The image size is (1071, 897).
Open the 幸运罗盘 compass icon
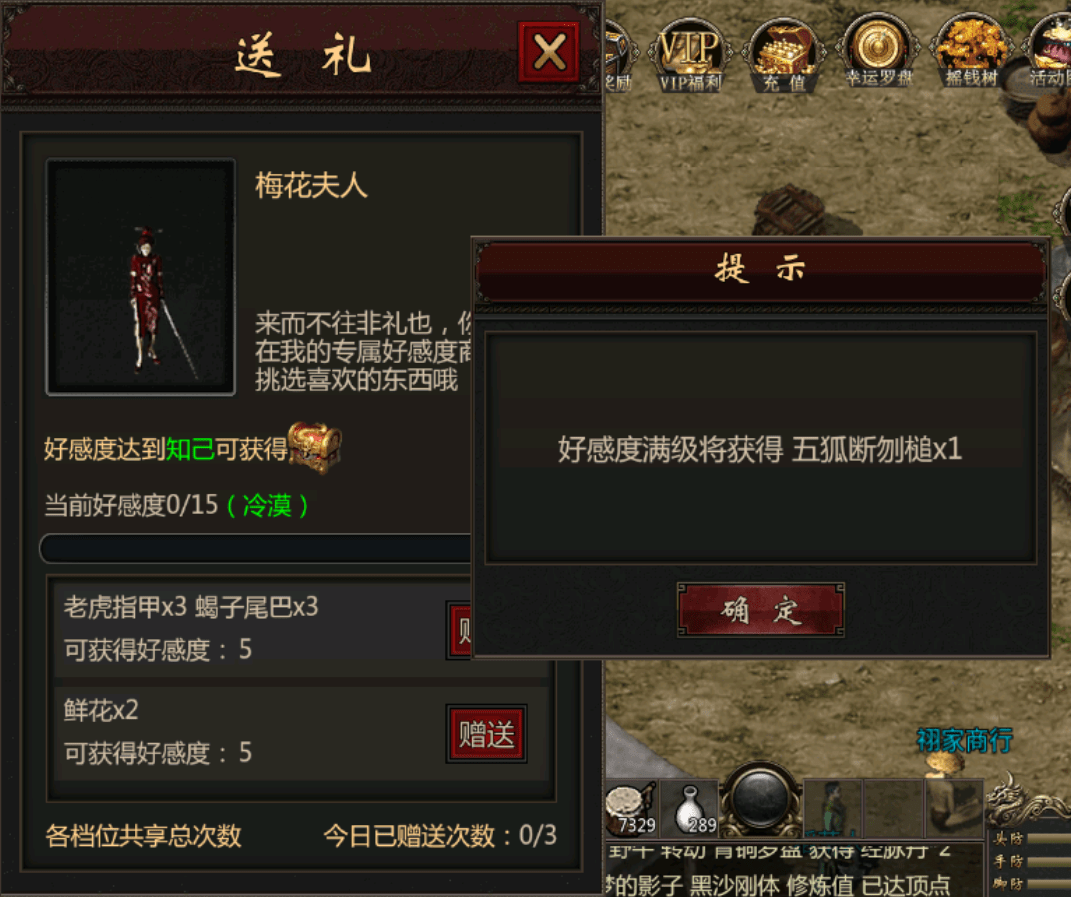878,53
